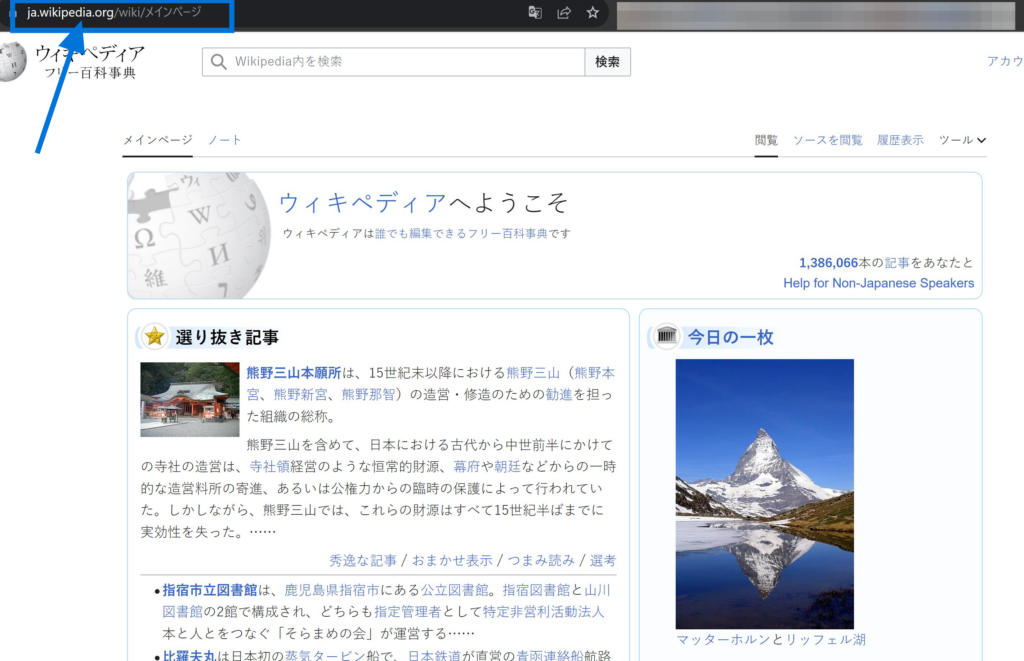The height and width of the screenshot is (661, 1024).
Task: Open the 熊野三山本願所 article link
Action: [x=292, y=372]
